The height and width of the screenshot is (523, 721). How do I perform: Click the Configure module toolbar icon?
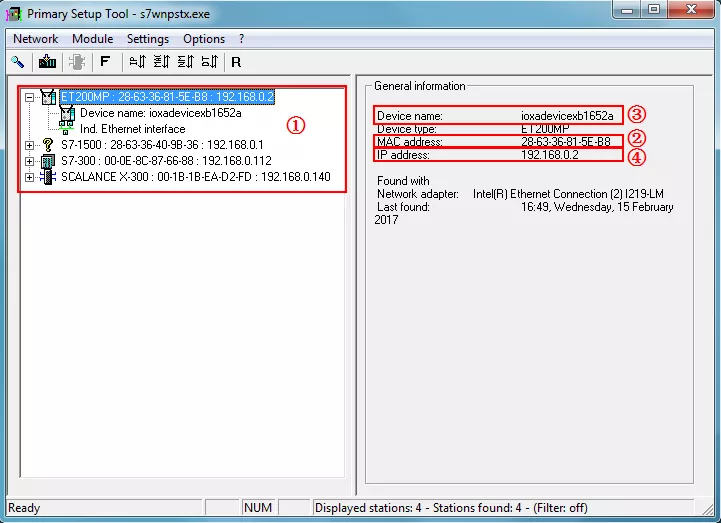(x=47, y=62)
